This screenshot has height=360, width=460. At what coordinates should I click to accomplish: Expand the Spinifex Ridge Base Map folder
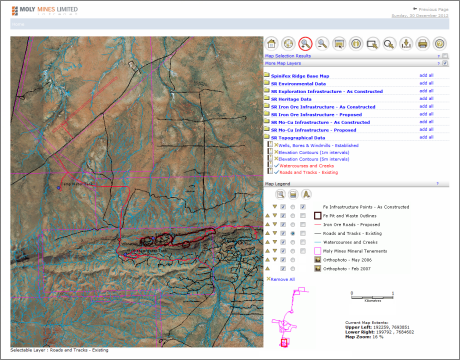267,75
